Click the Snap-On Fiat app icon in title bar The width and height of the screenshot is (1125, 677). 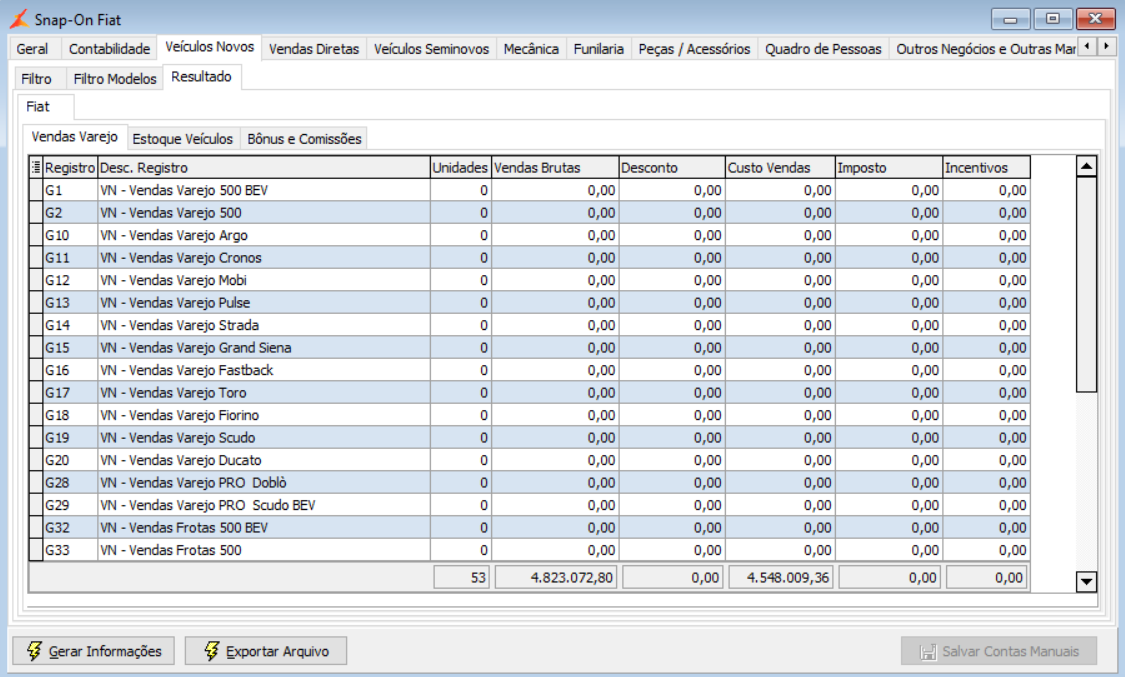click(19, 19)
